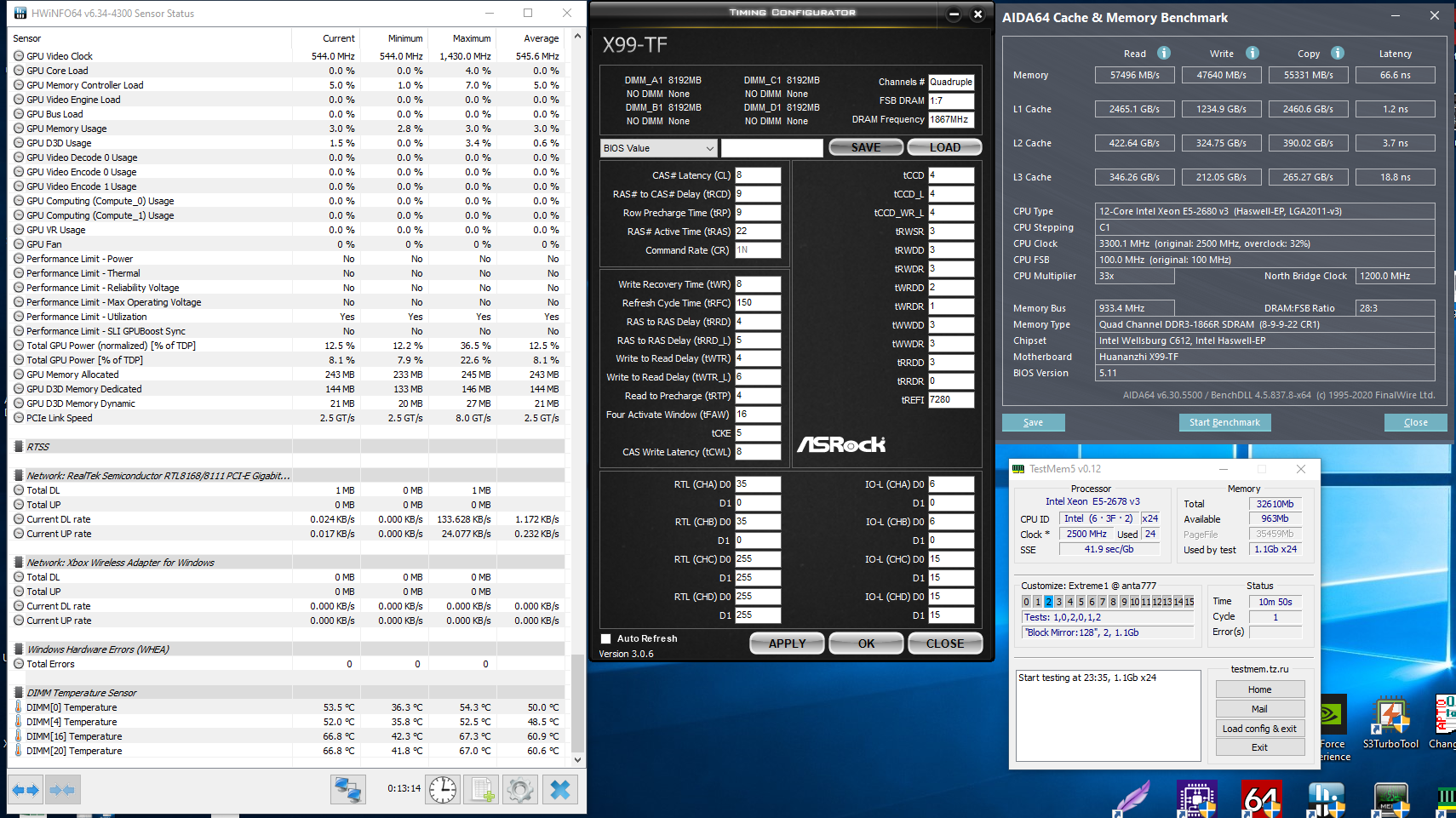Click the Intel Xeon E5-2678 v3 text in TestMem5
1456x818 pixels.
[x=1092, y=502]
